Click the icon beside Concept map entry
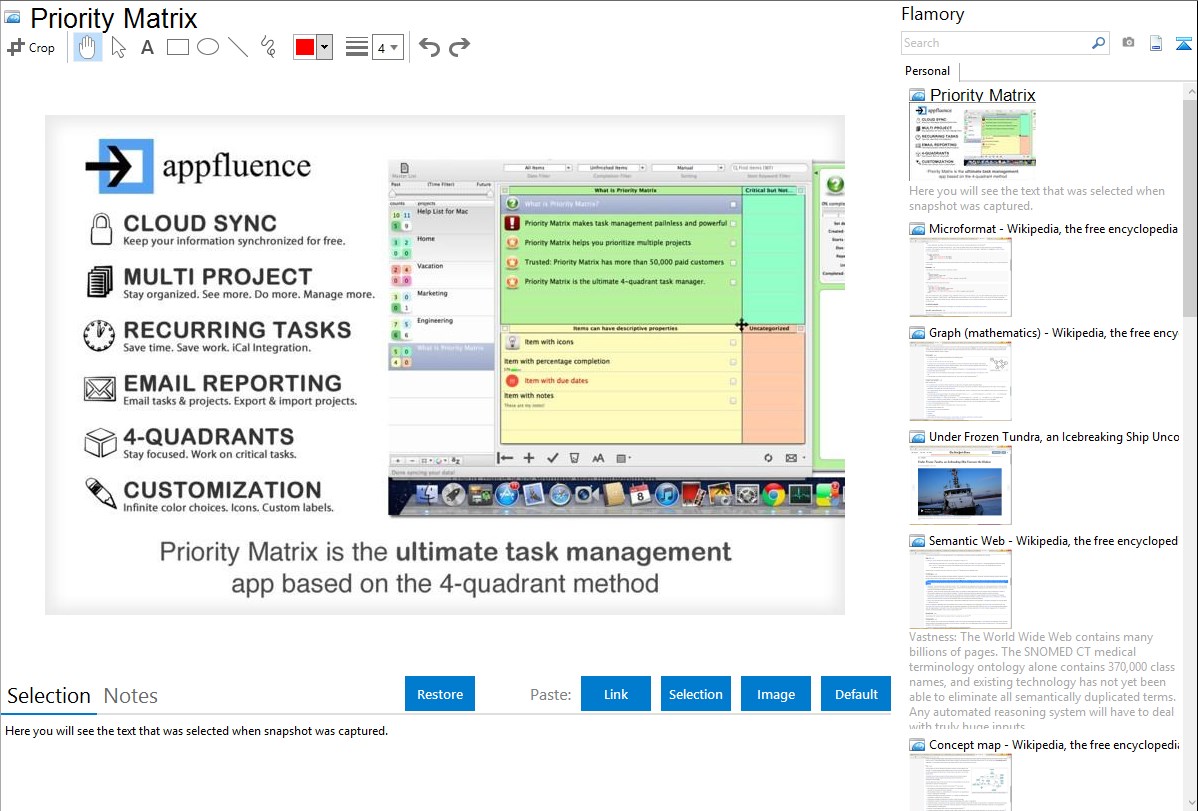The width and height of the screenshot is (1198, 811). 917,745
